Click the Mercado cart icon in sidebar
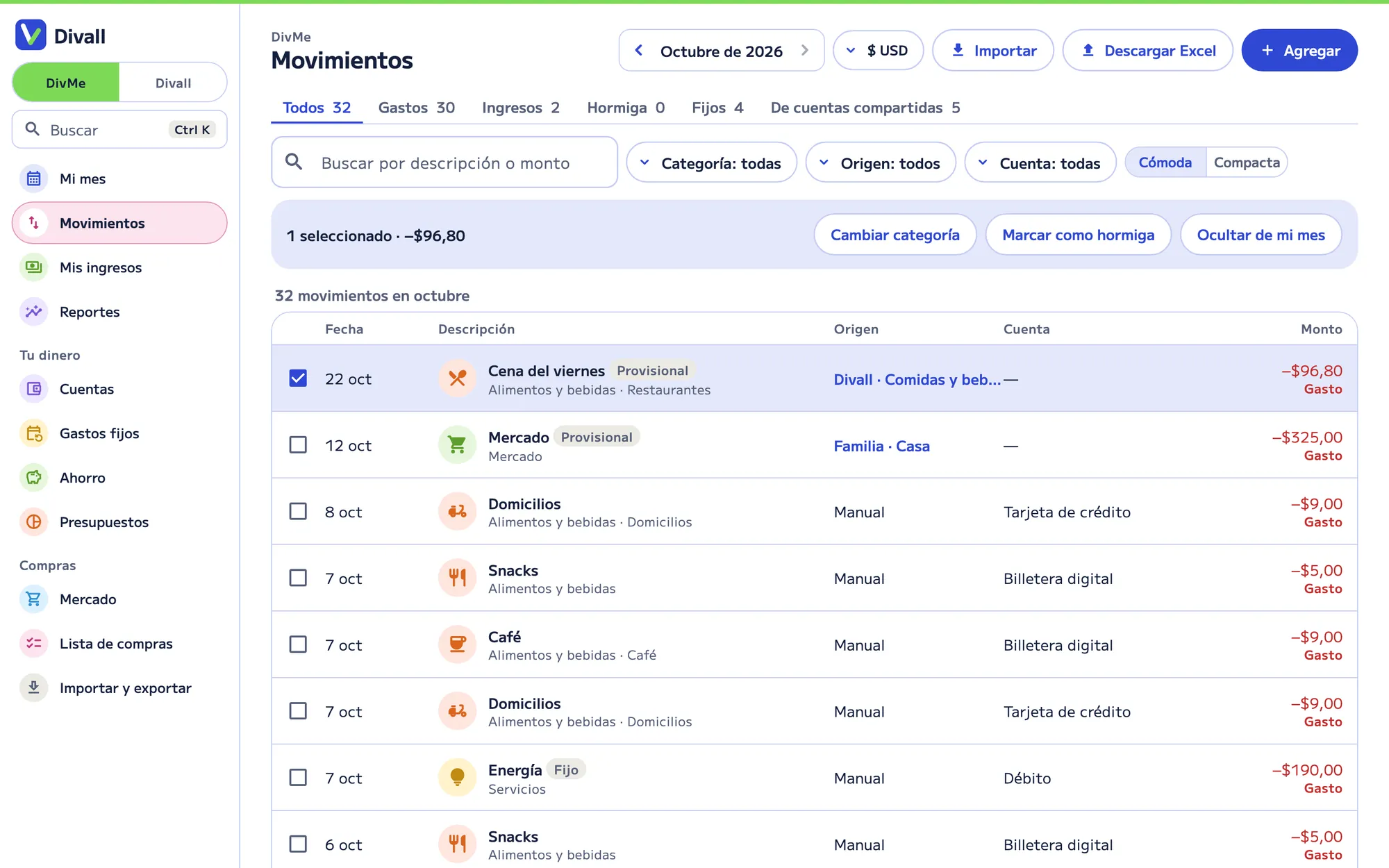This screenshot has width=1389, height=868. [33, 599]
